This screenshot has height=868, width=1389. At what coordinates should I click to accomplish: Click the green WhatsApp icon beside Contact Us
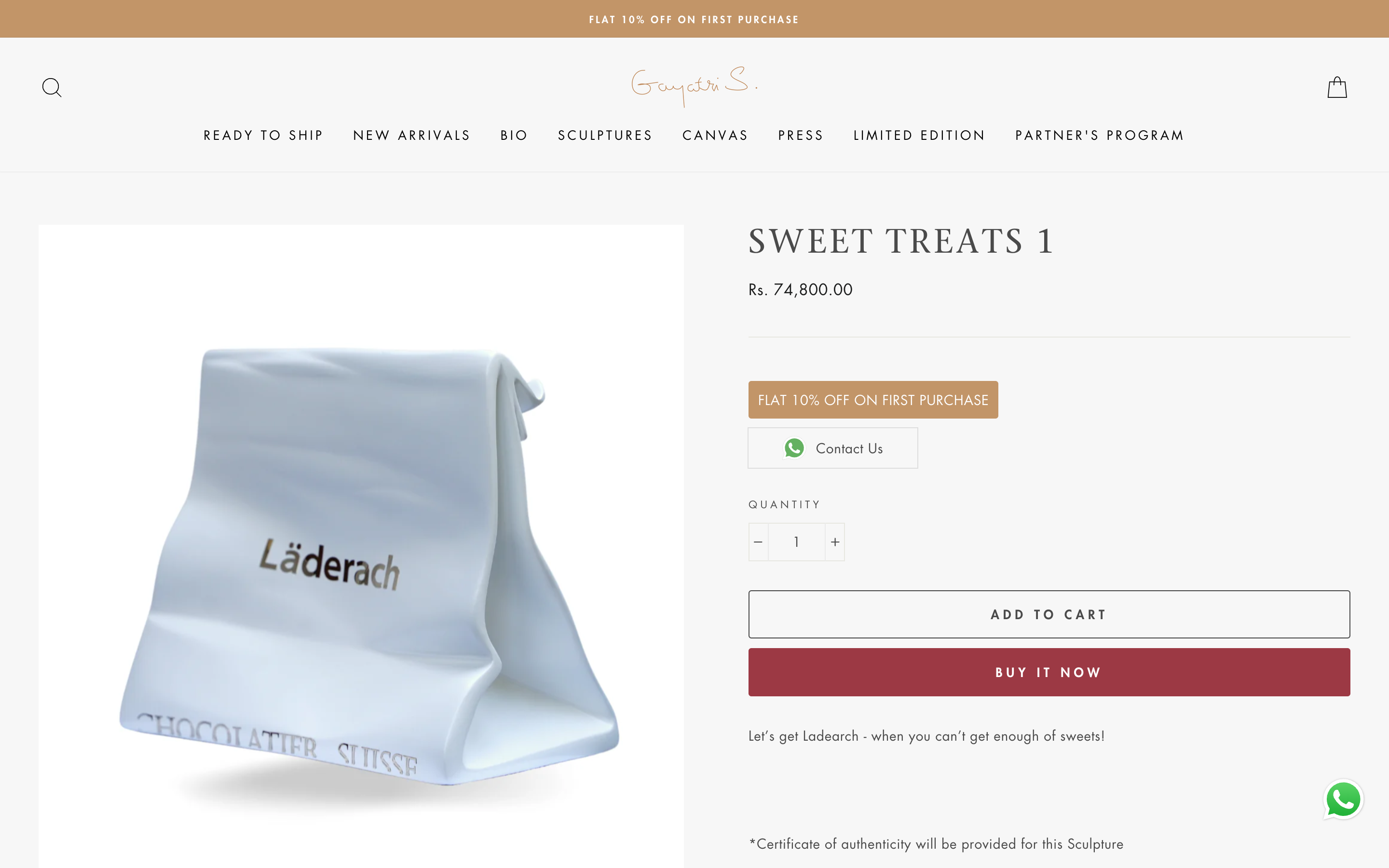(794, 448)
